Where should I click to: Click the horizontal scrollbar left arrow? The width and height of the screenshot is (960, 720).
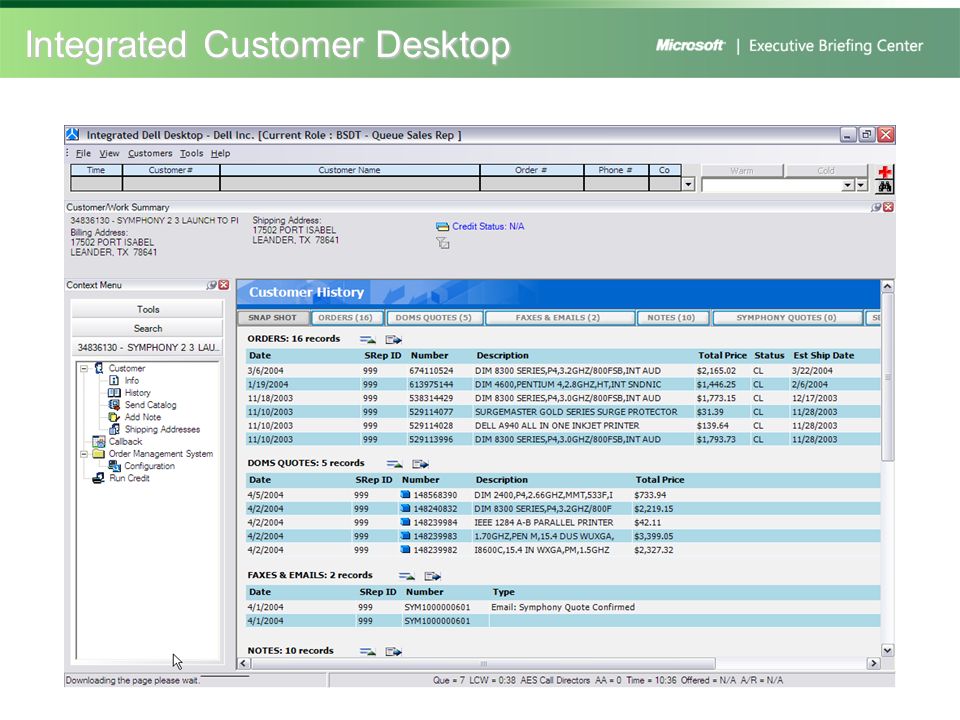click(x=244, y=663)
